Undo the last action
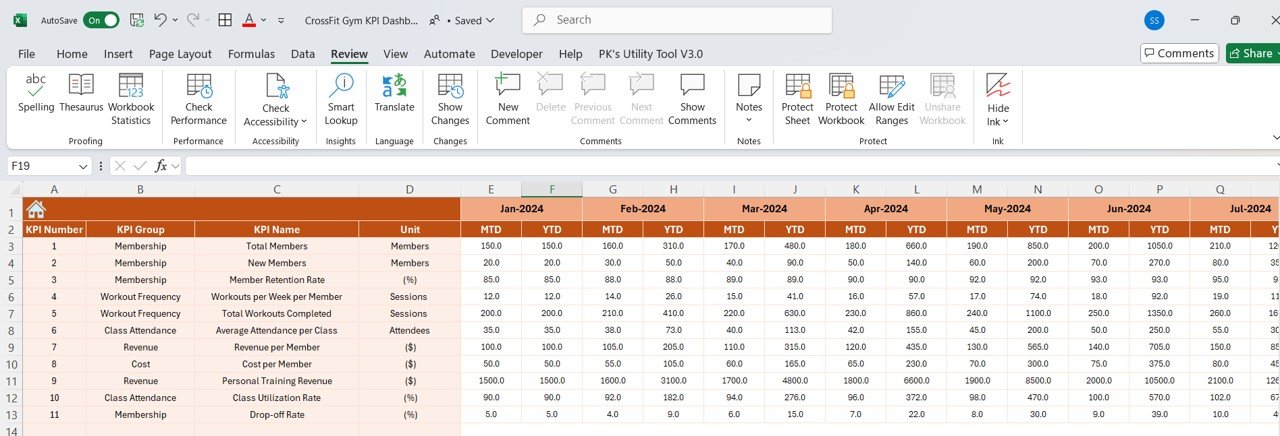Image resolution: width=1280 pixels, height=436 pixels. [160, 20]
